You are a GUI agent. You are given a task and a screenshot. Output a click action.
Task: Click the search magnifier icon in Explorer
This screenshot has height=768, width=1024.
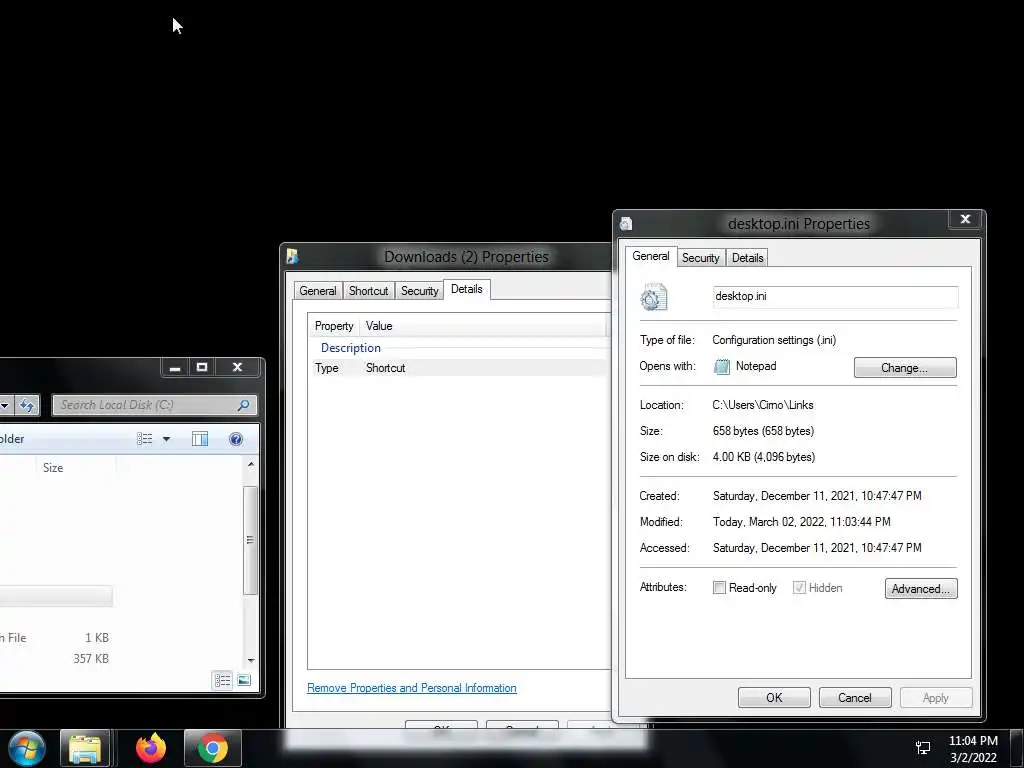click(244, 405)
